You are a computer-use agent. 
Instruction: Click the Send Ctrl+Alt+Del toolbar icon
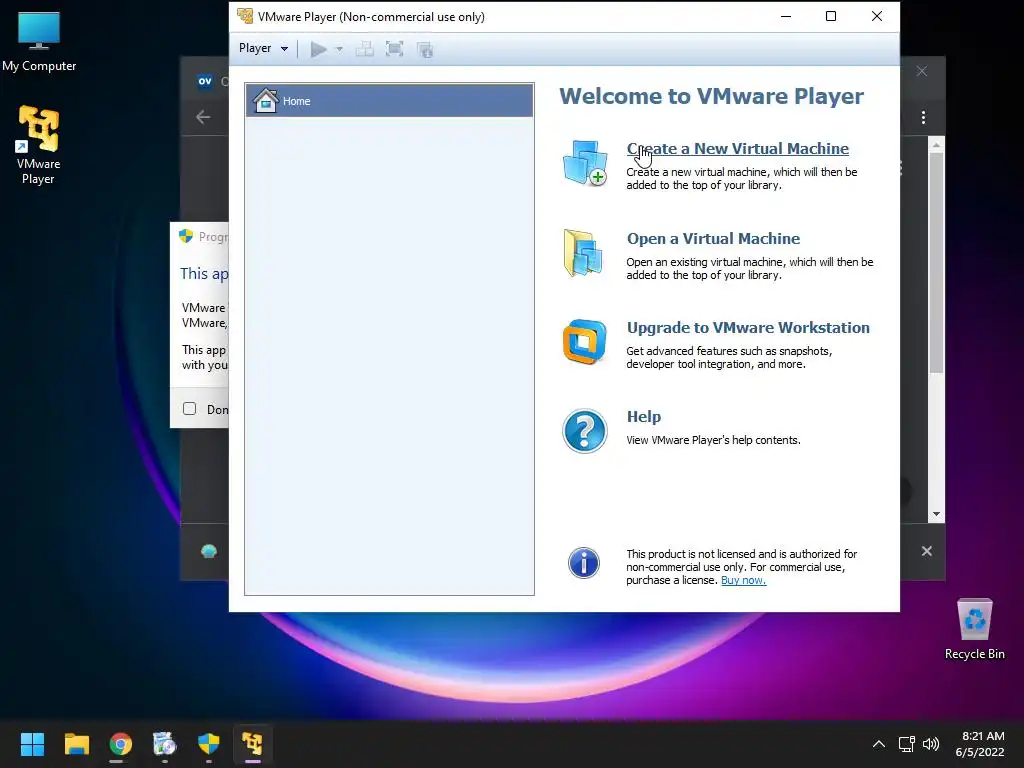[x=364, y=49]
